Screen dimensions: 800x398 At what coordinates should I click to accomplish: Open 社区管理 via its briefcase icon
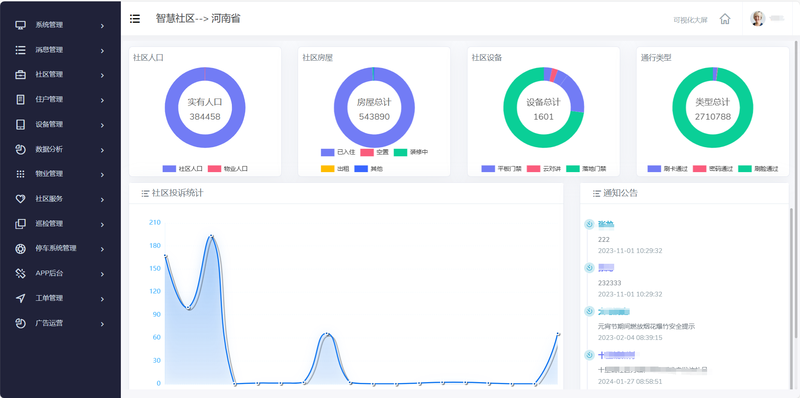click(x=20, y=74)
